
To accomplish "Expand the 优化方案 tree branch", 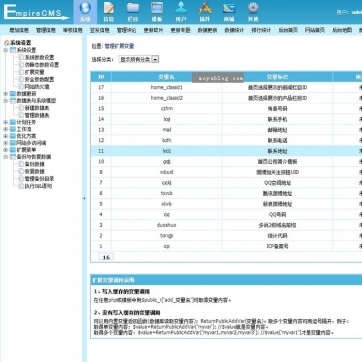I will tap(6, 136).
